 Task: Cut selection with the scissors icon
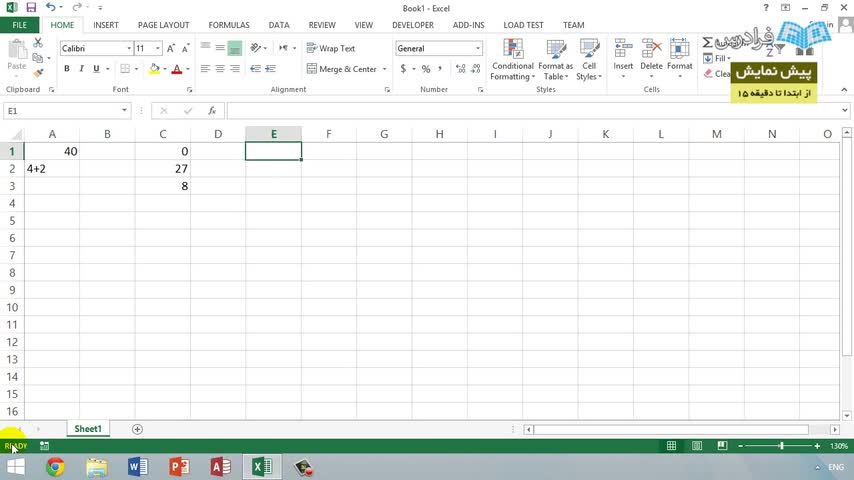[x=38, y=42]
